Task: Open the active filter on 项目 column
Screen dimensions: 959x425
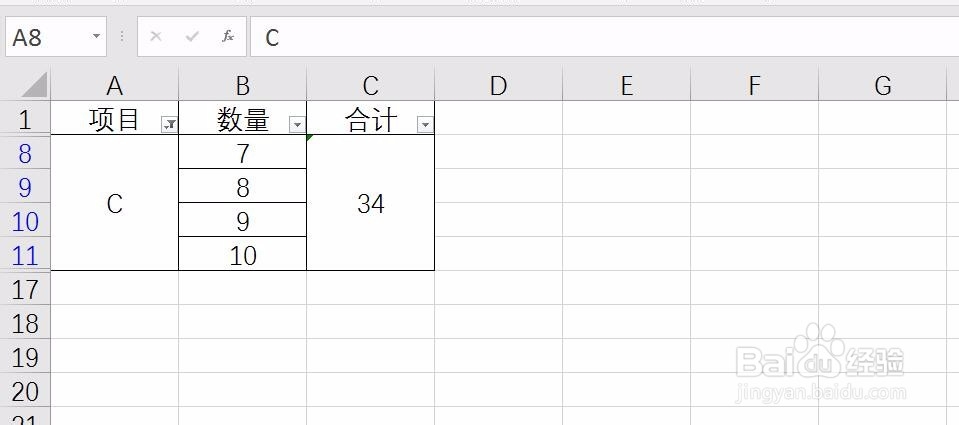Action: (x=169, y=124)
